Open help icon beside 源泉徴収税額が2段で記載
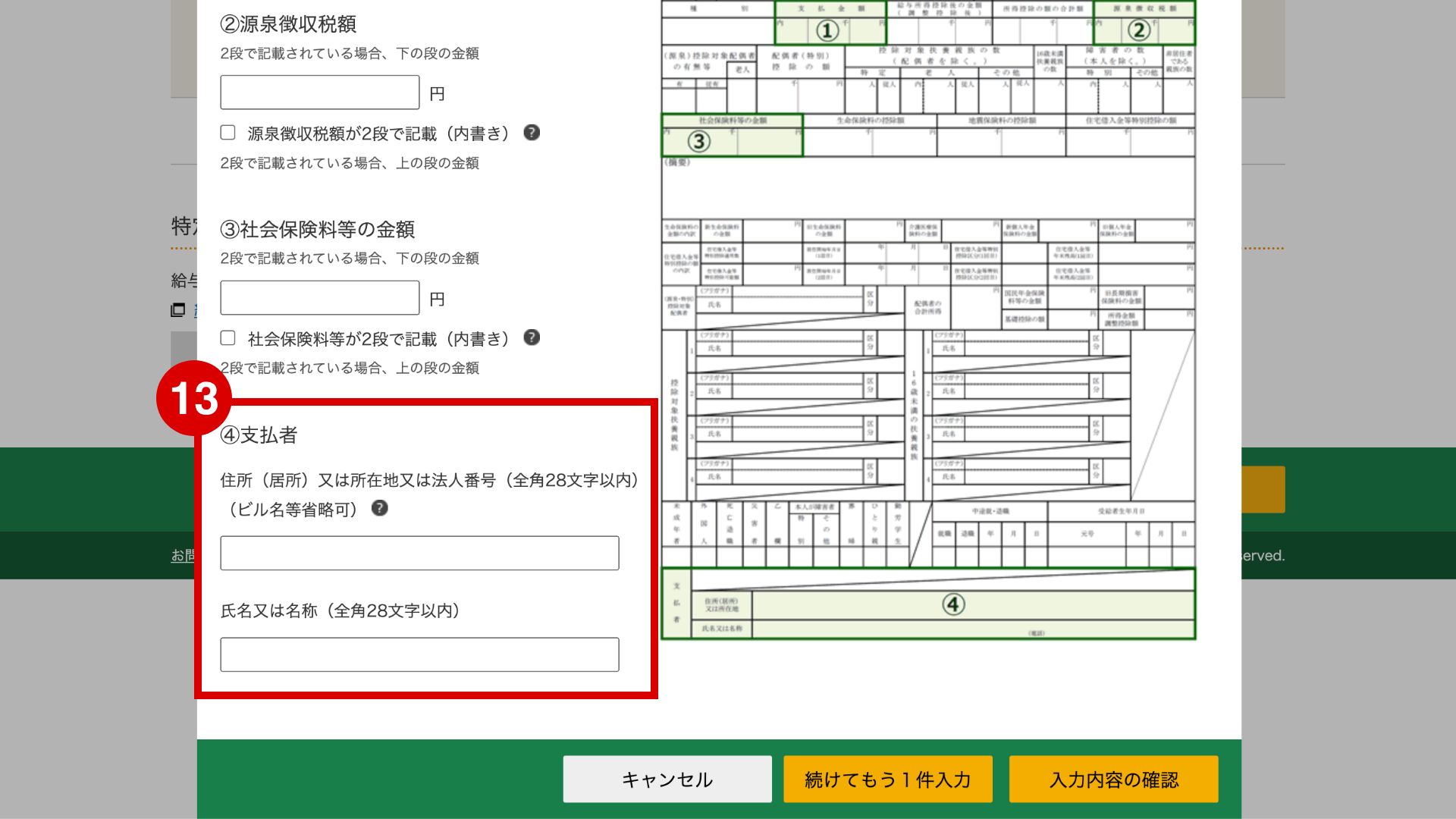The image size is (1456, 819). 532,133
